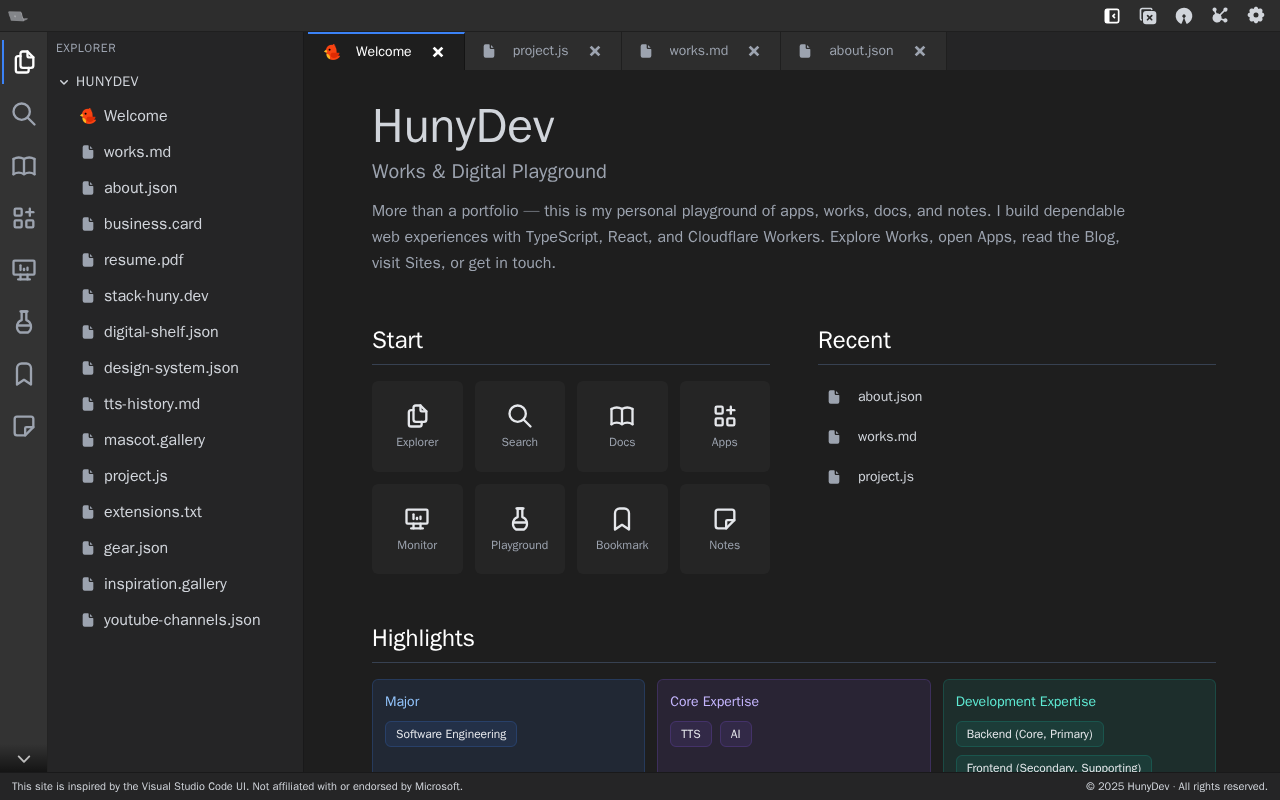Open Search in the activity bar
Image resolution: width=1280 pixels, height=800 pixels.
coord(24,114)
